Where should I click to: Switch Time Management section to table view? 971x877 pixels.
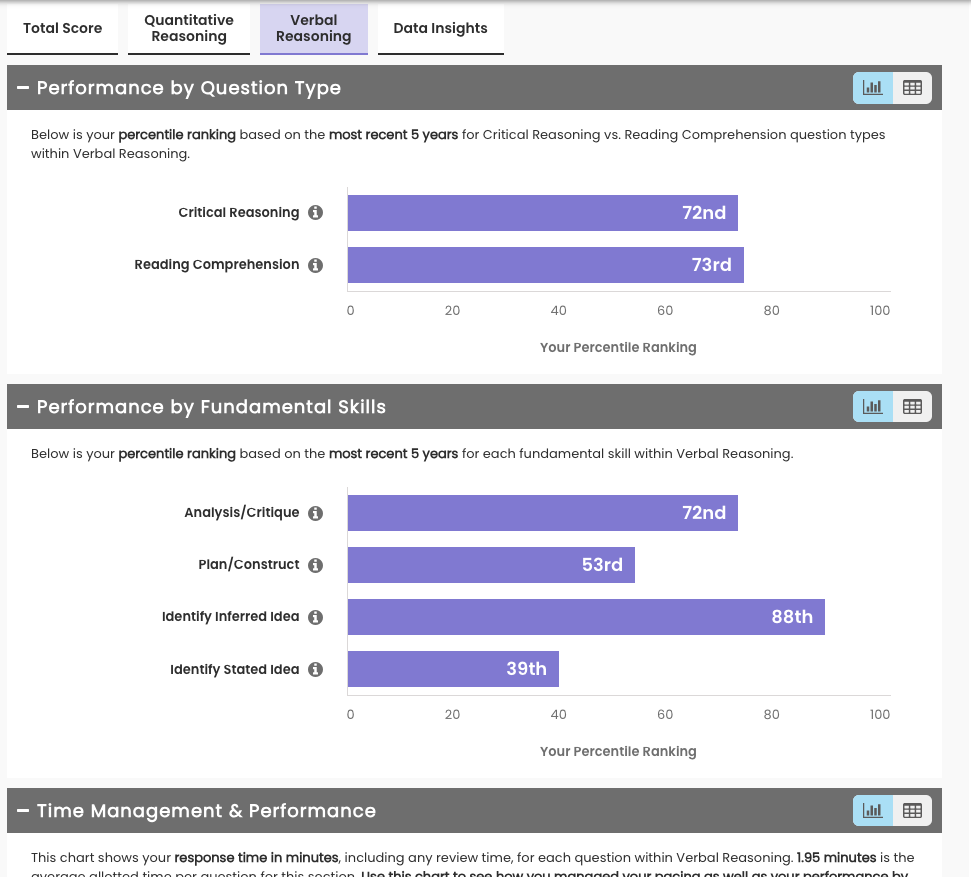pyautogui.click(x=912, y=810)
